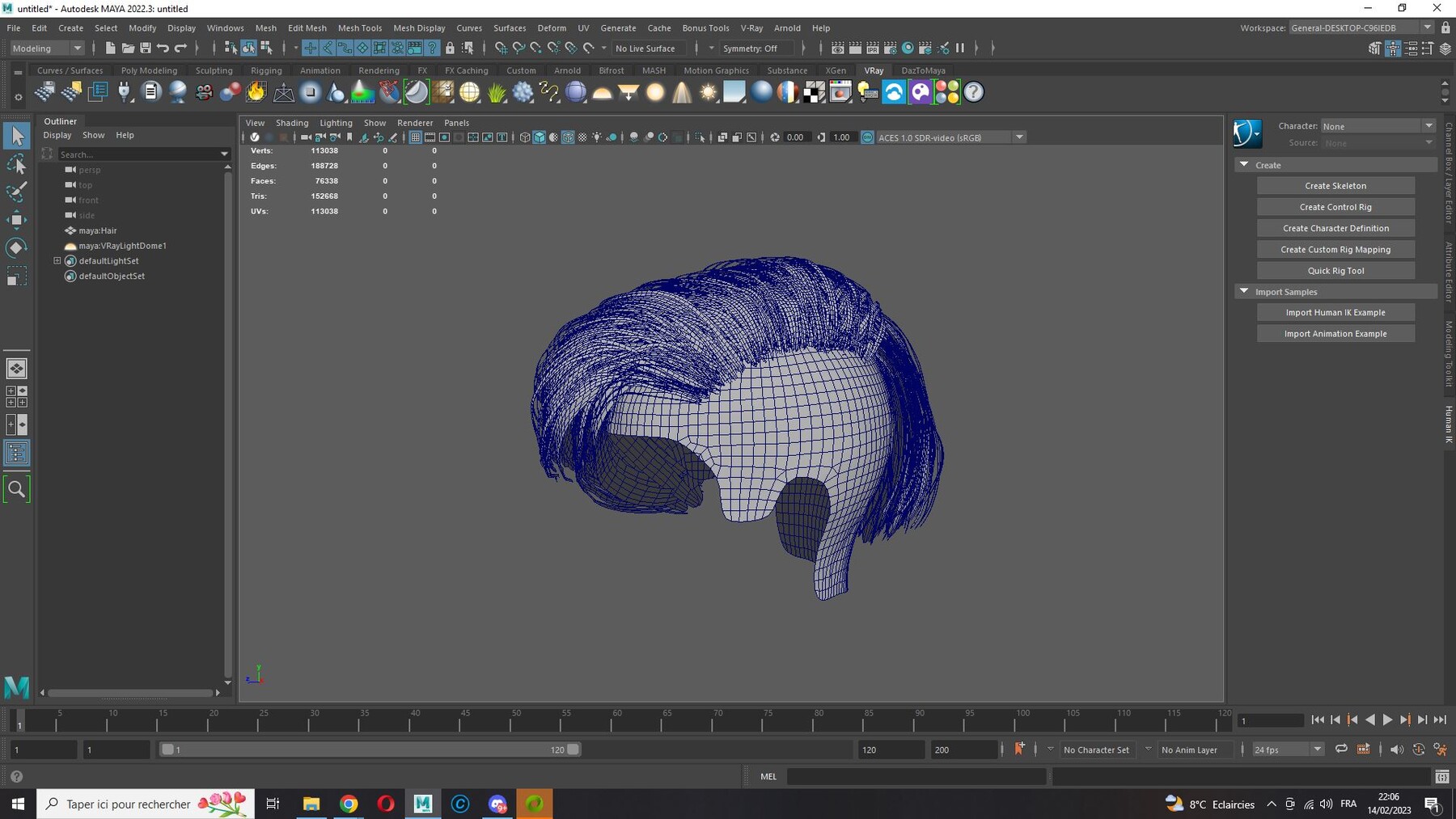Viewport: 1456px width, 819px height.
Task: Switch to the Rigging shelf tab
Action: (x=266, y=70)
